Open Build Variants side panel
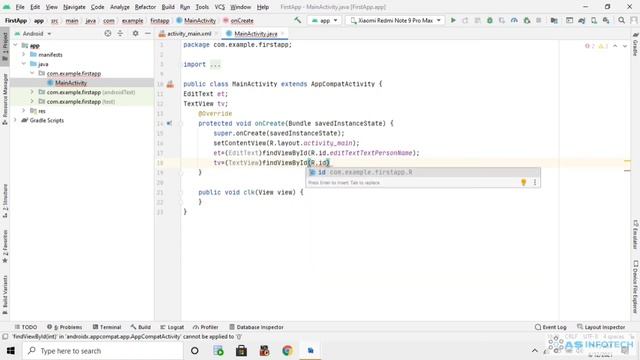Image resolution: width=640 pixels, height=360 pixels. click(x=5, y=295)
